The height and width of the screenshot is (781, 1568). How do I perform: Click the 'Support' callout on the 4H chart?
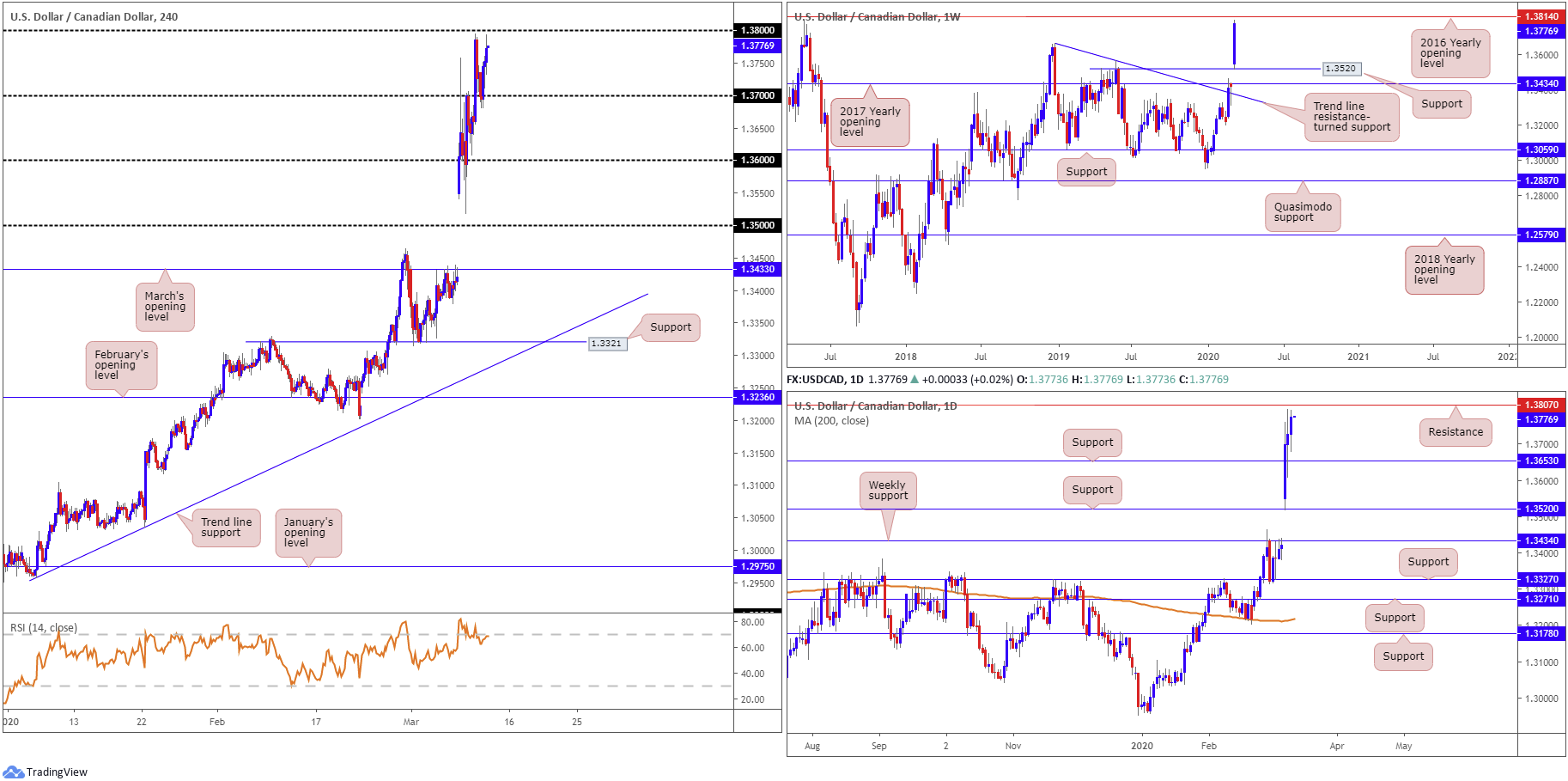pyautogui.click(x=671, y=327)
